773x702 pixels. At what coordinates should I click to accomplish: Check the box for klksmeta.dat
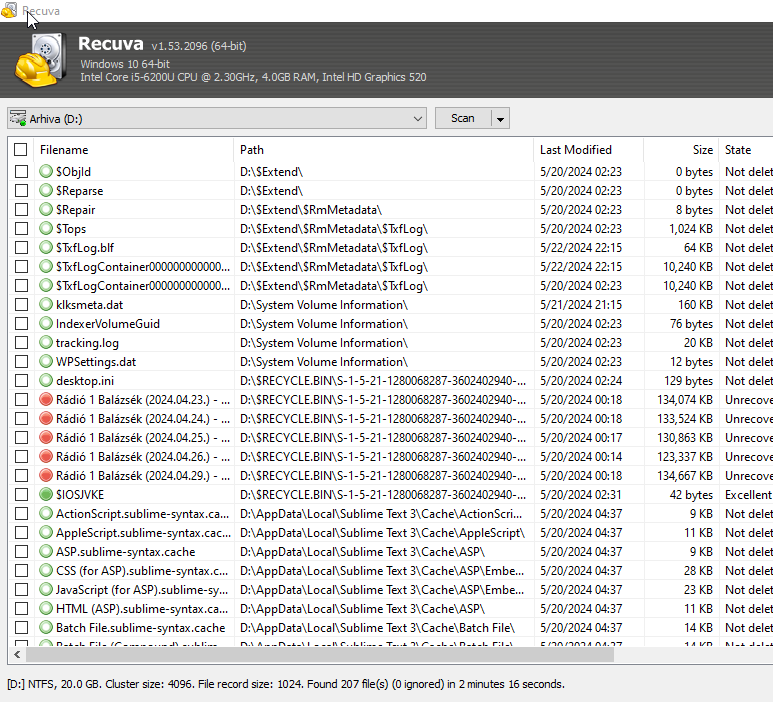[x=21, y=304]
